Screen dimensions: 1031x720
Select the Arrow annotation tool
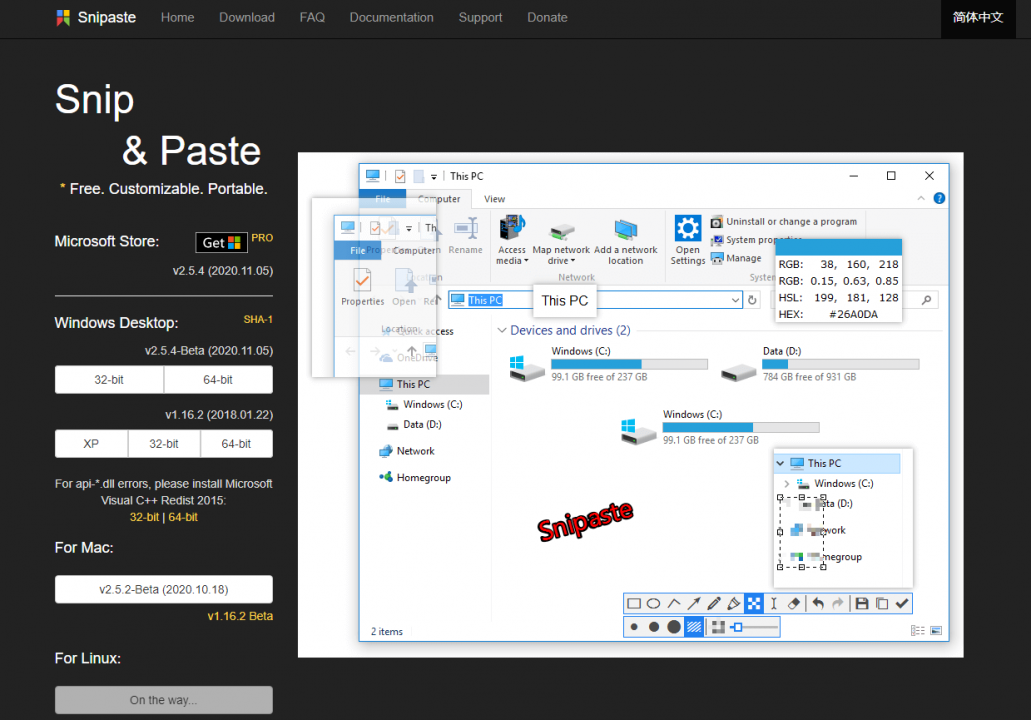(694, 604)
